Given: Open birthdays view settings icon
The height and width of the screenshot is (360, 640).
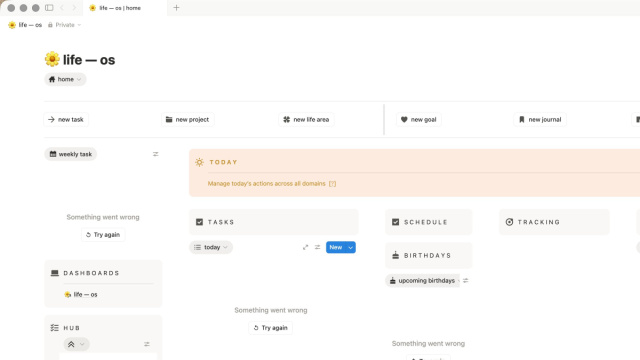Looking at the screenshot, I should coord(466,280).
